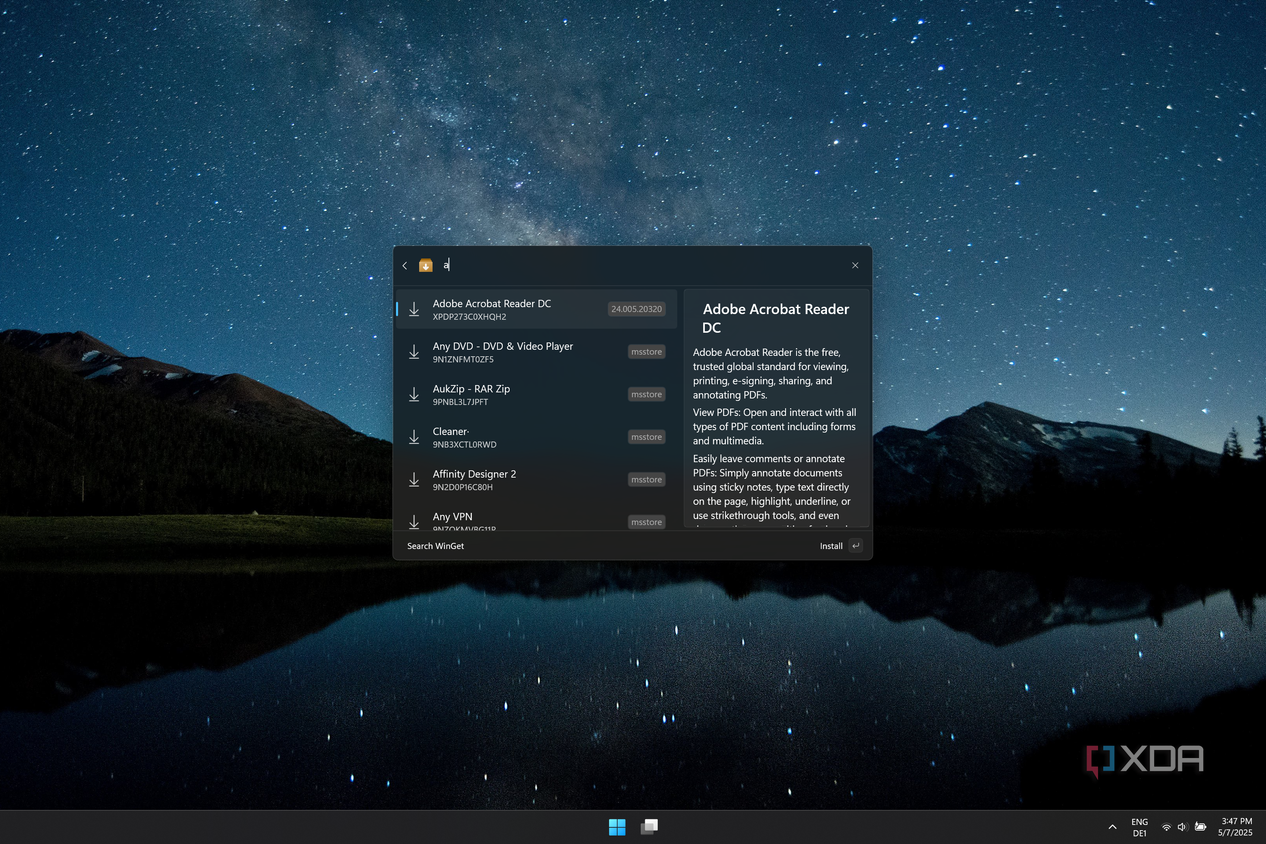Click the download icon beside AukZip
The image size is (1266, 844).
[414, 395]
